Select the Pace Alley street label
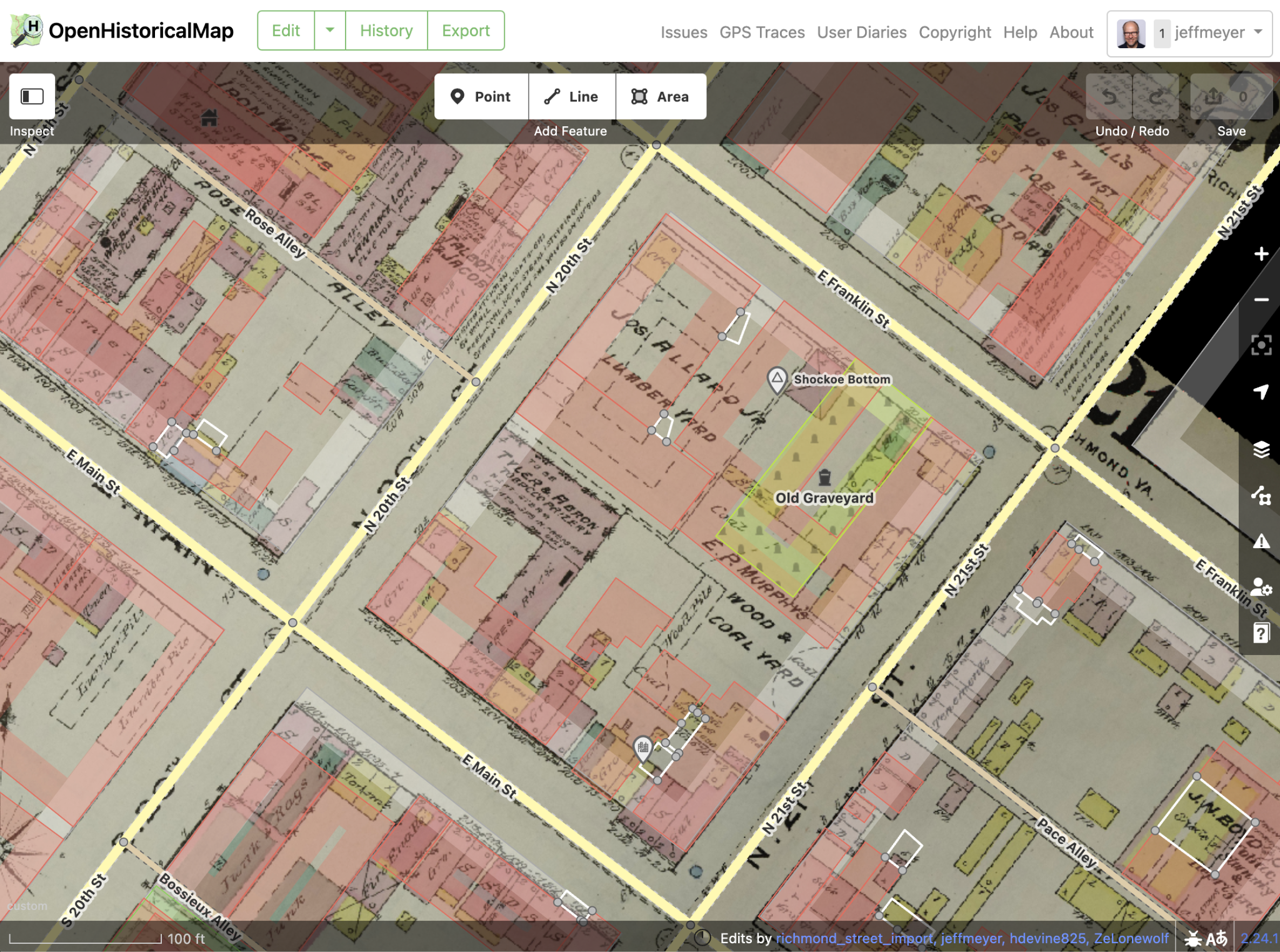 [x=1067, y=843]
